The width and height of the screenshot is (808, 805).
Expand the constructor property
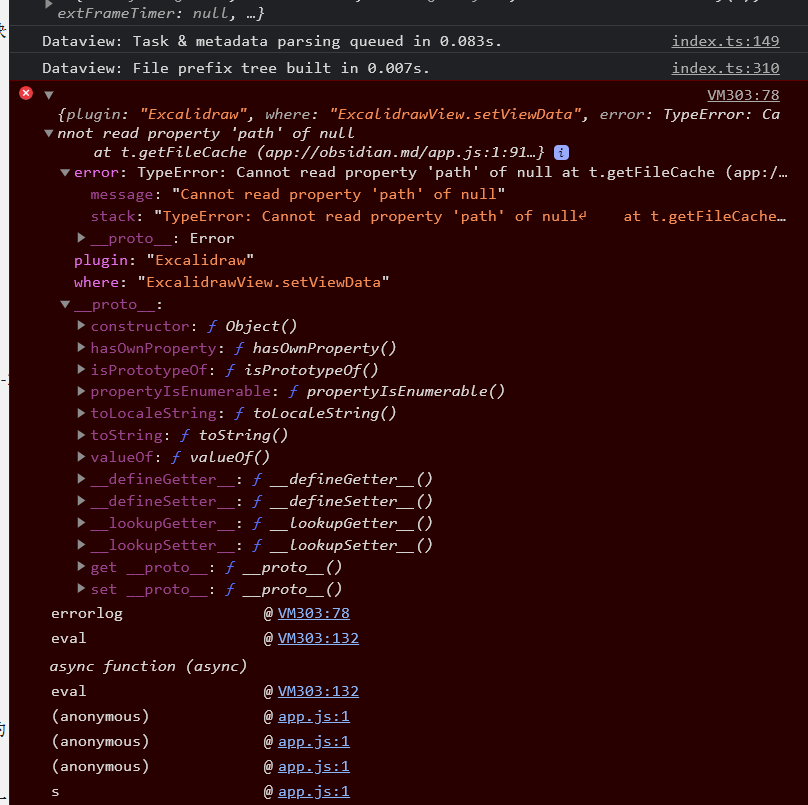pos(82,325)
